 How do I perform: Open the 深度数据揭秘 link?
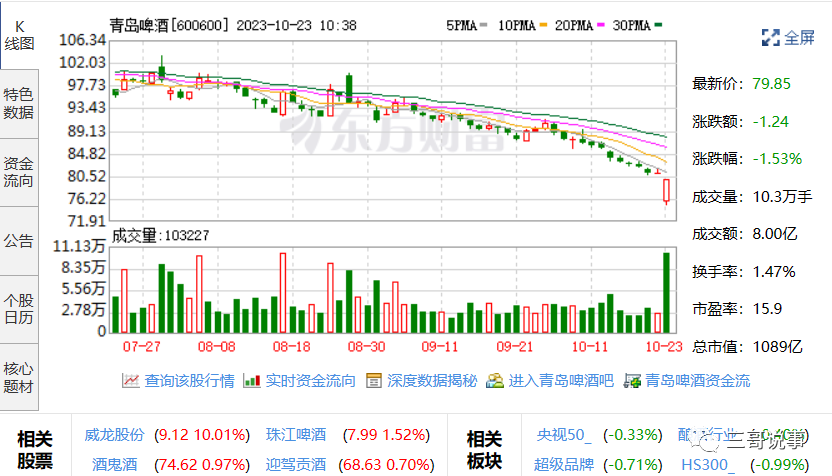tap(432, 380)
